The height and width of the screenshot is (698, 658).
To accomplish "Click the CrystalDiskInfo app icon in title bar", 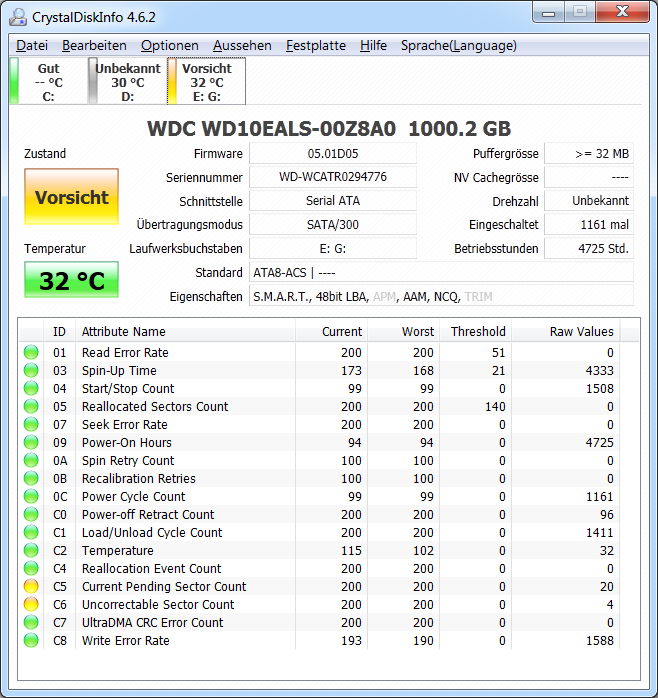I will [x=18, y=17].
